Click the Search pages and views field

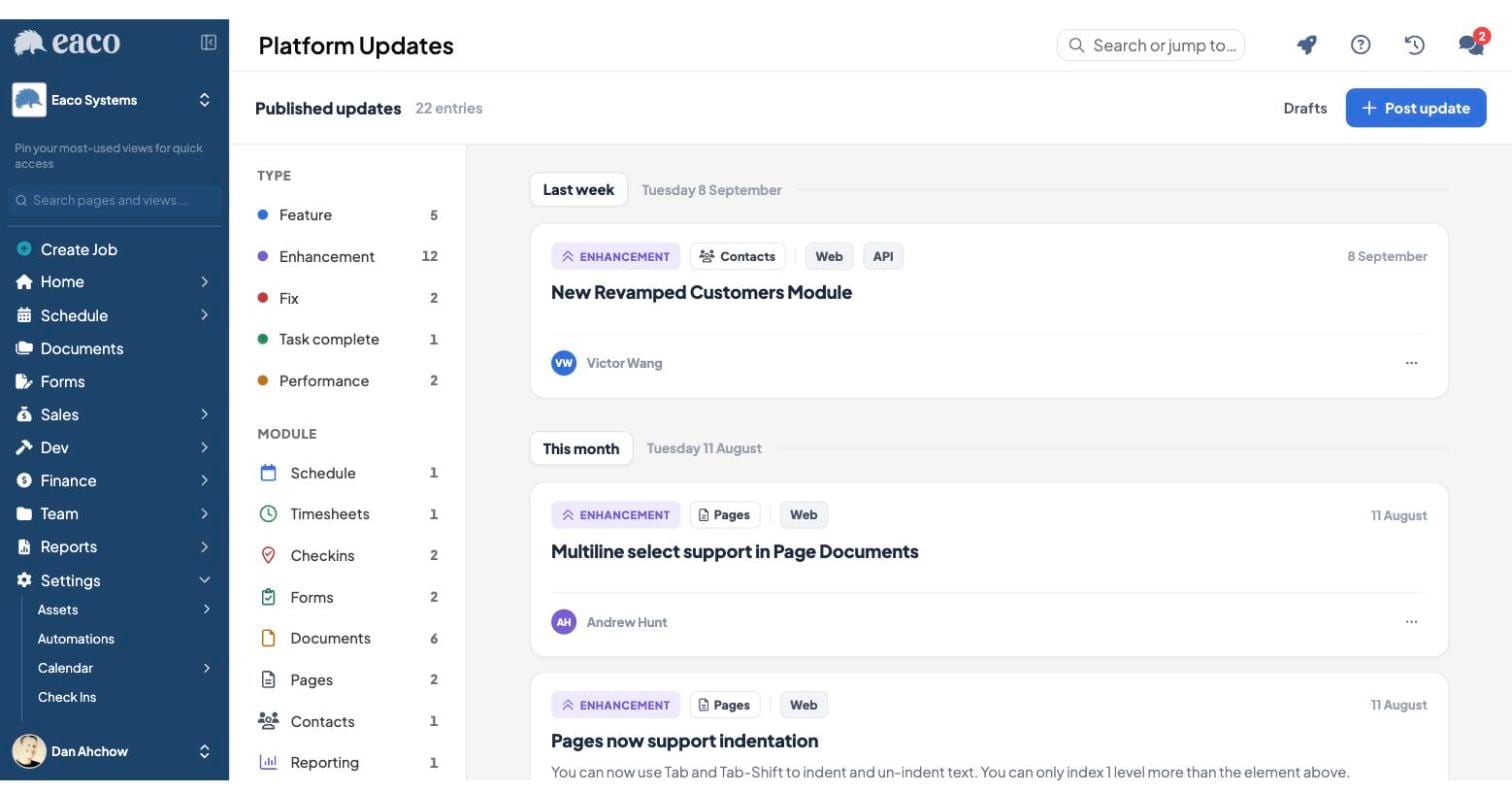(x=115, y=200)
